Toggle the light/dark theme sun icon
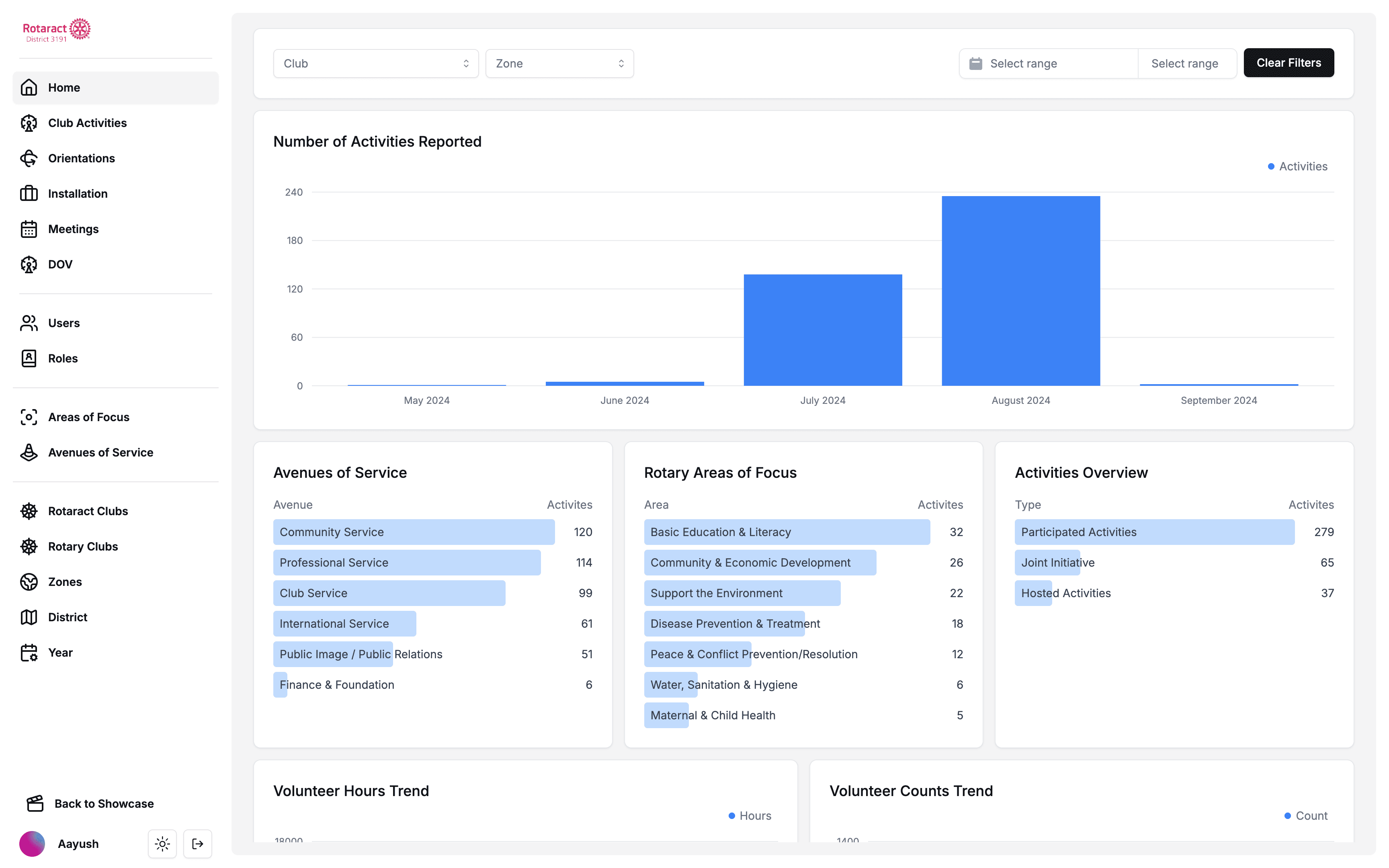Screen dimensions: 1389x868 (162, 843)
